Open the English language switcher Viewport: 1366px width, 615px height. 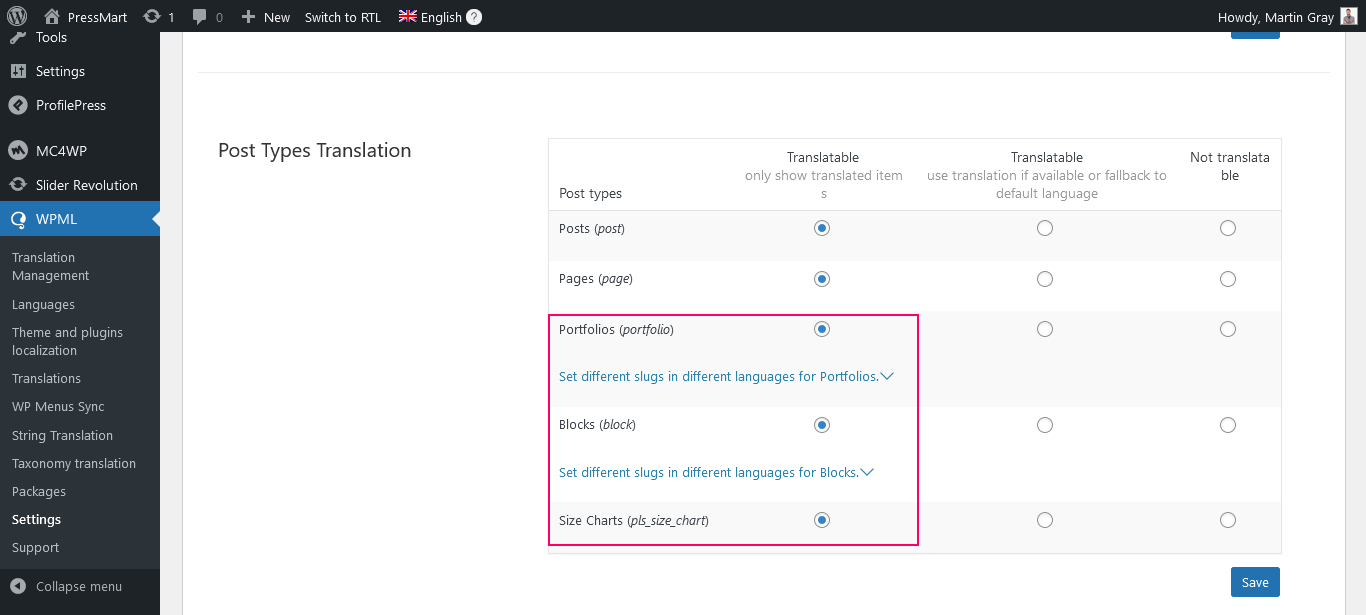coord(430,17)
